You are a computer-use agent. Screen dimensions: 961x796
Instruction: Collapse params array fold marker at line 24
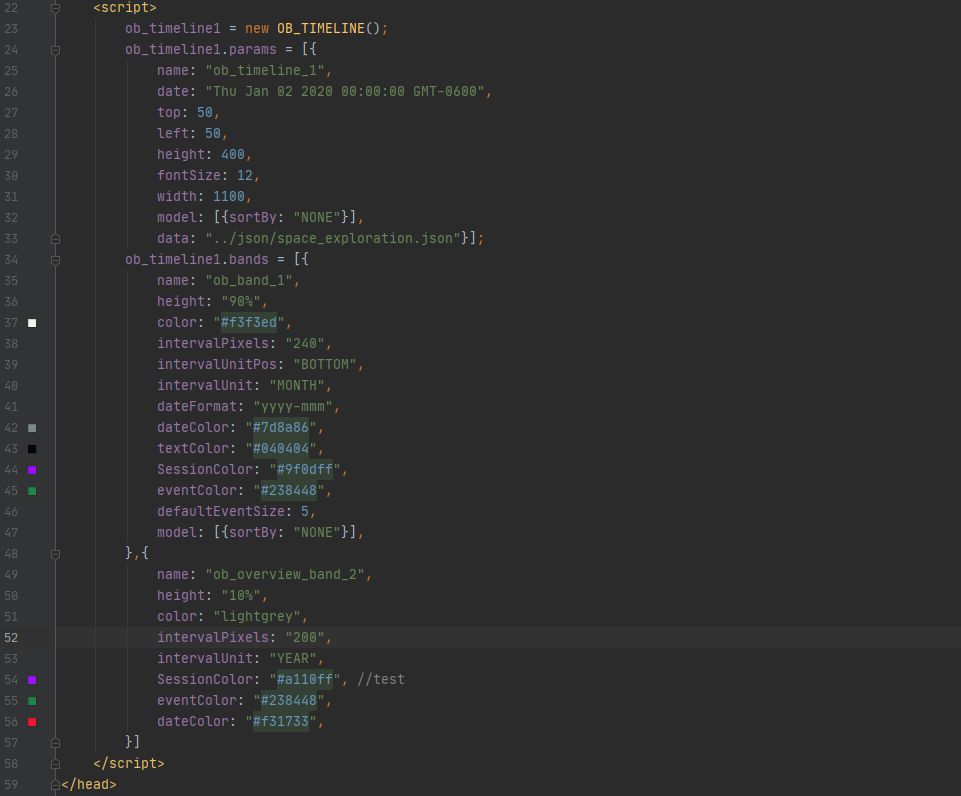coord(55,50)
